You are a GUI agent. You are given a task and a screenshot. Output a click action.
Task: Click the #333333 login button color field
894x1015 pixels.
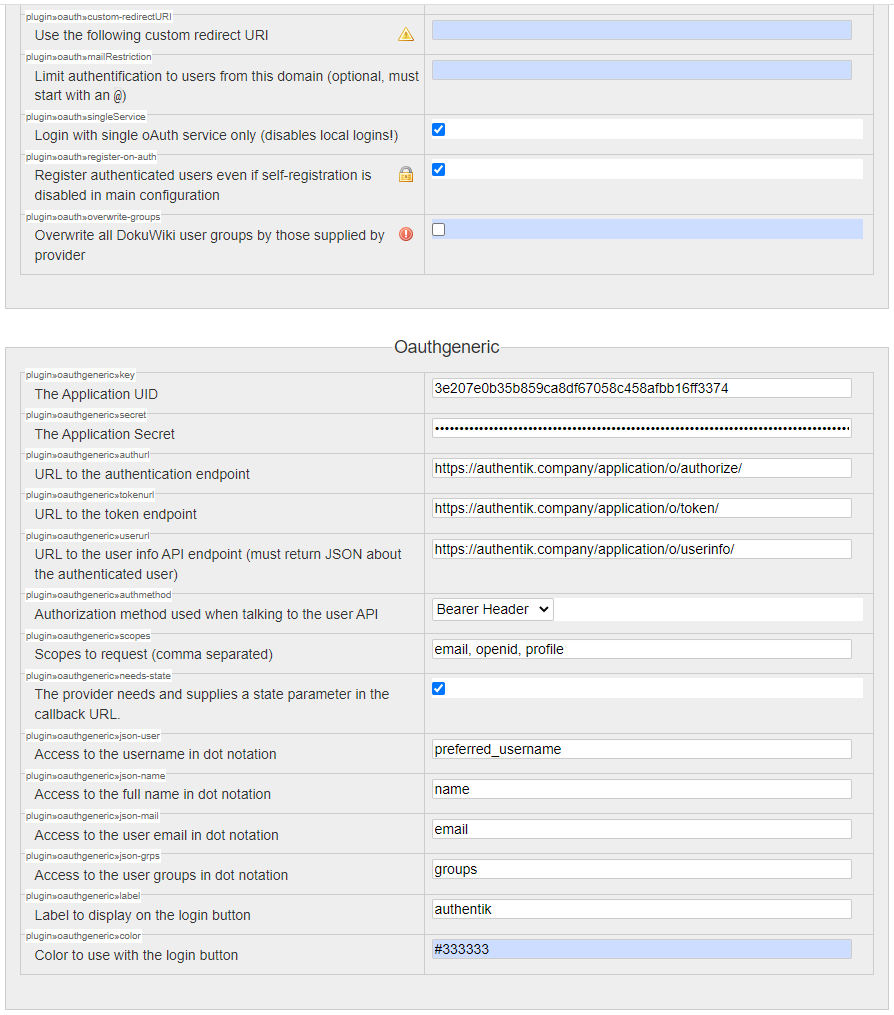tap(641, 948)
